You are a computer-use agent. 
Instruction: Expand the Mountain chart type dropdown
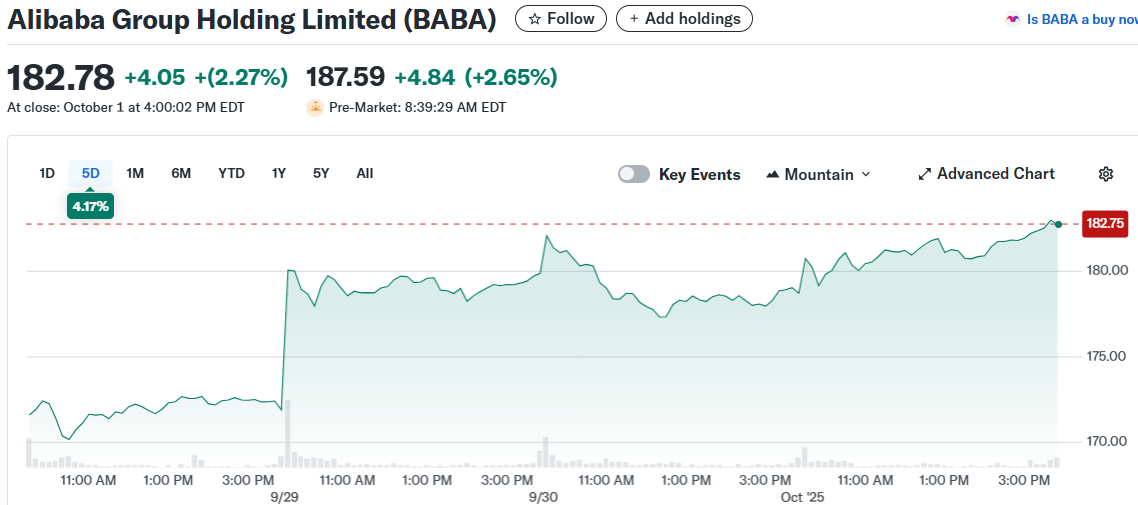pos(866,174)
